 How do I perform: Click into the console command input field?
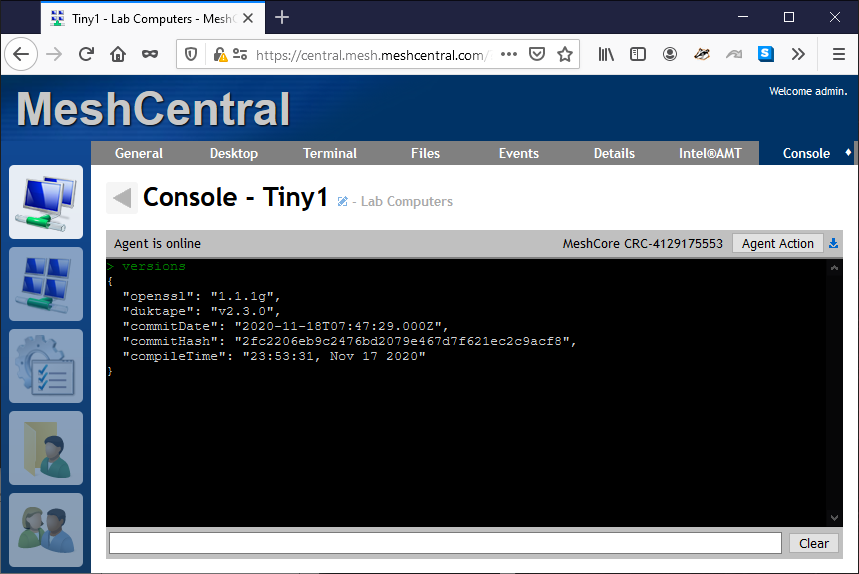[x=445, y=543]
